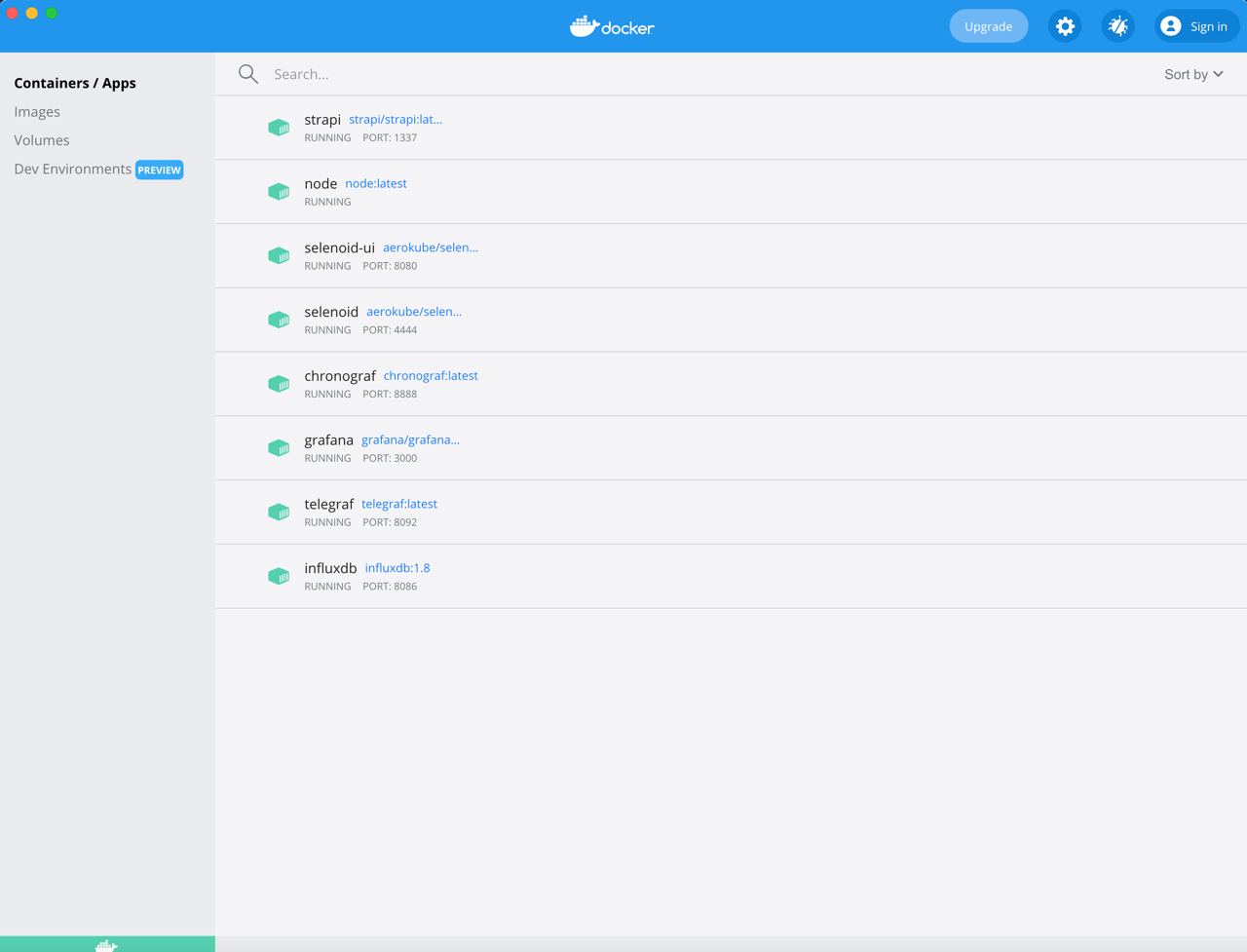Click PORT: 4444 on selenoid row
Image resolution: width=1247 pixels, height=952 pixels.
[390, 330]
